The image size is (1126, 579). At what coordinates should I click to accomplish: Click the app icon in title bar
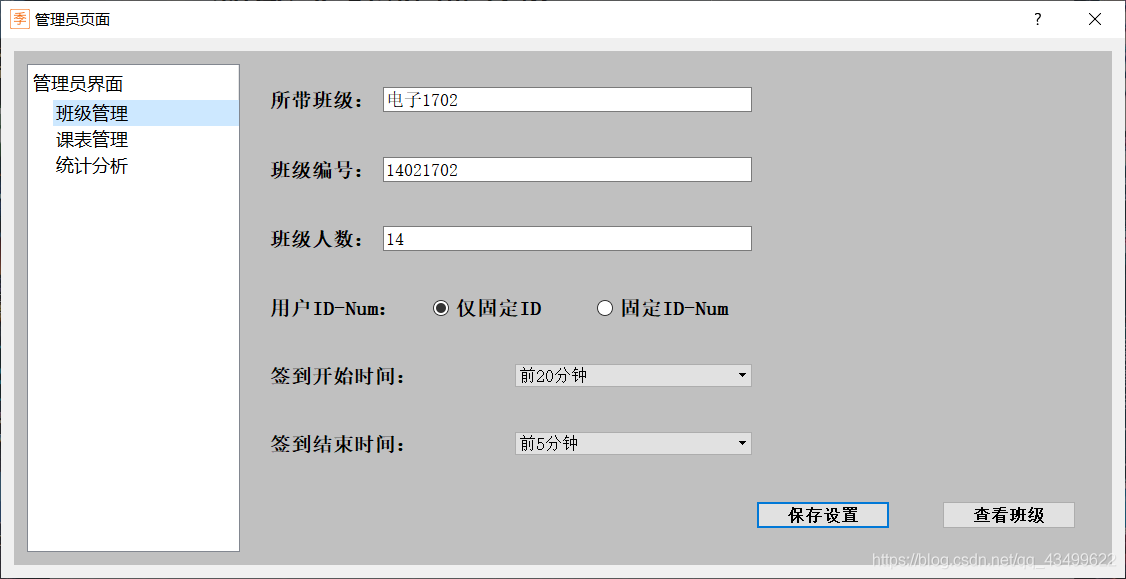[x=19, y=19]
